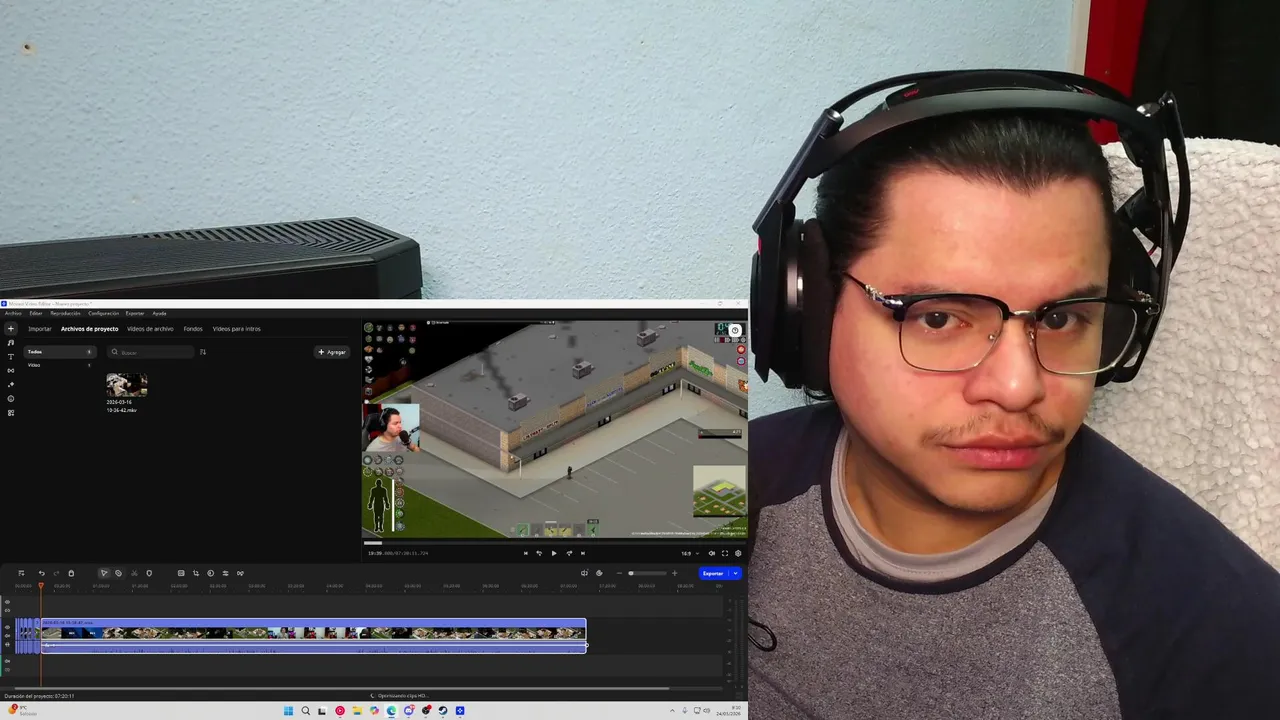Open the sliders adjustments icon
The height and width of the screenshot is (720, 1280).
click(x=225, y=573)
